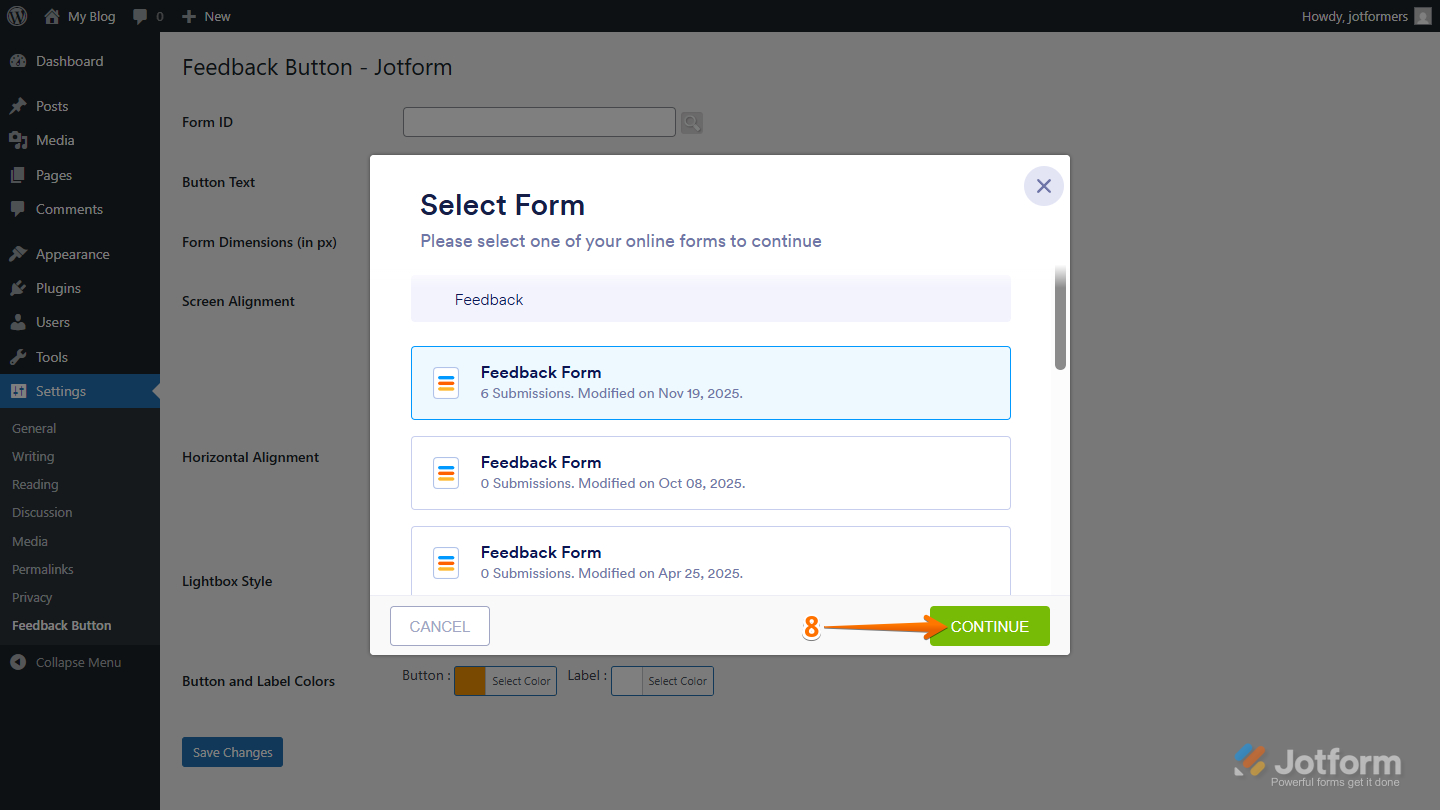Click the Plugins icon in sidebar
The image size is (1440, 810).
18,288
